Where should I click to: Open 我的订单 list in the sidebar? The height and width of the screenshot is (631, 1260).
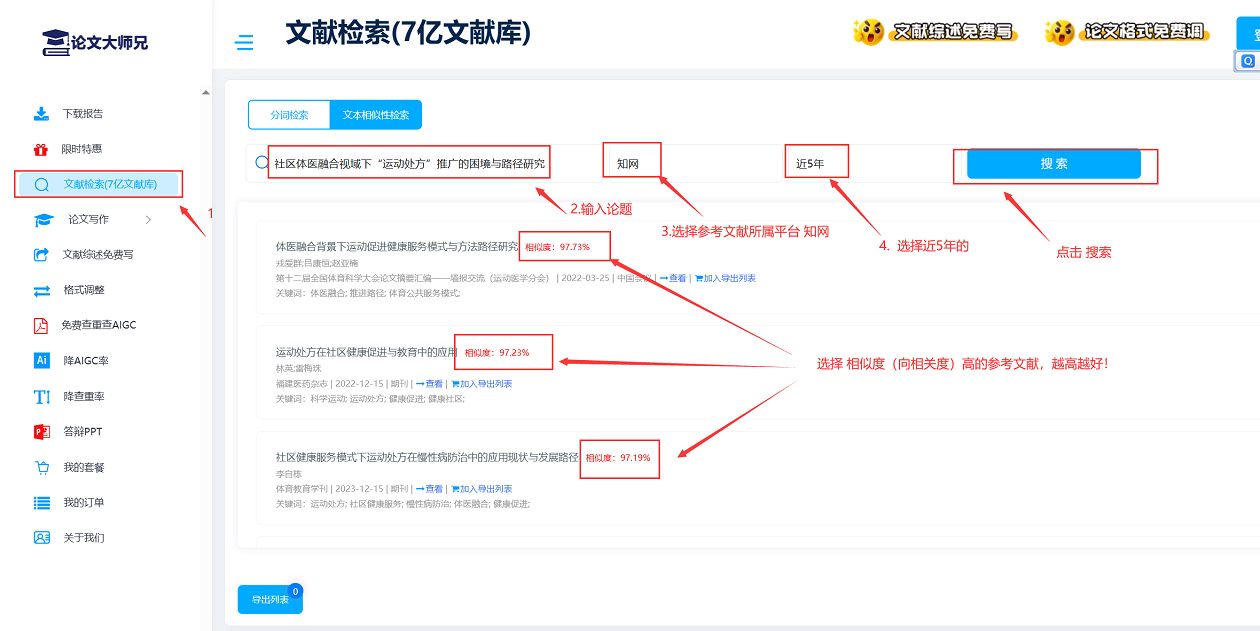click(83, 503)
